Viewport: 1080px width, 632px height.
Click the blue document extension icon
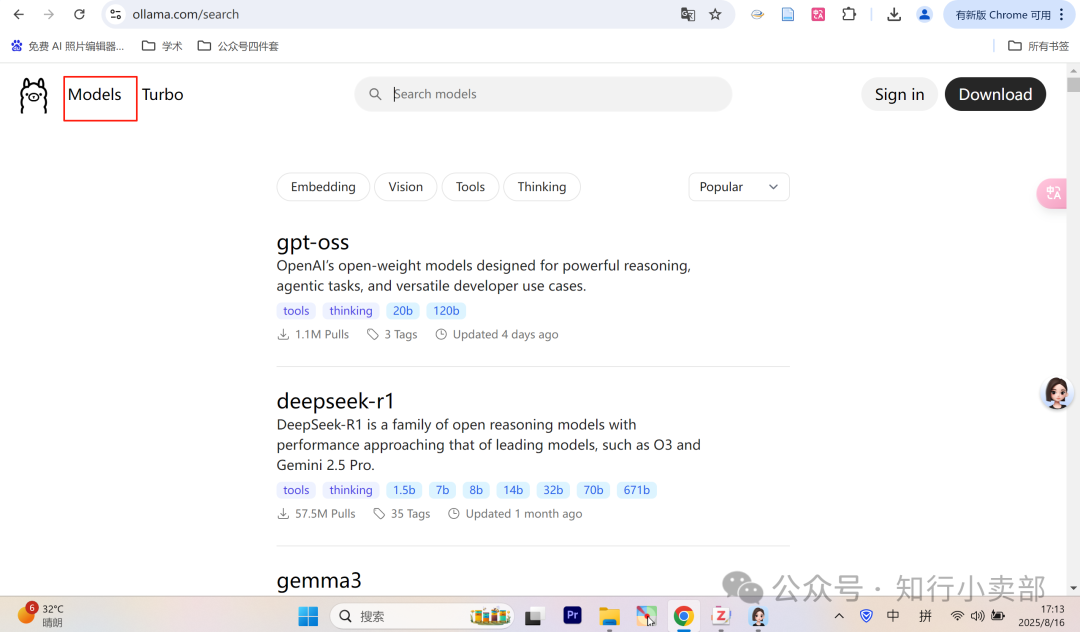tap(787, 14)
